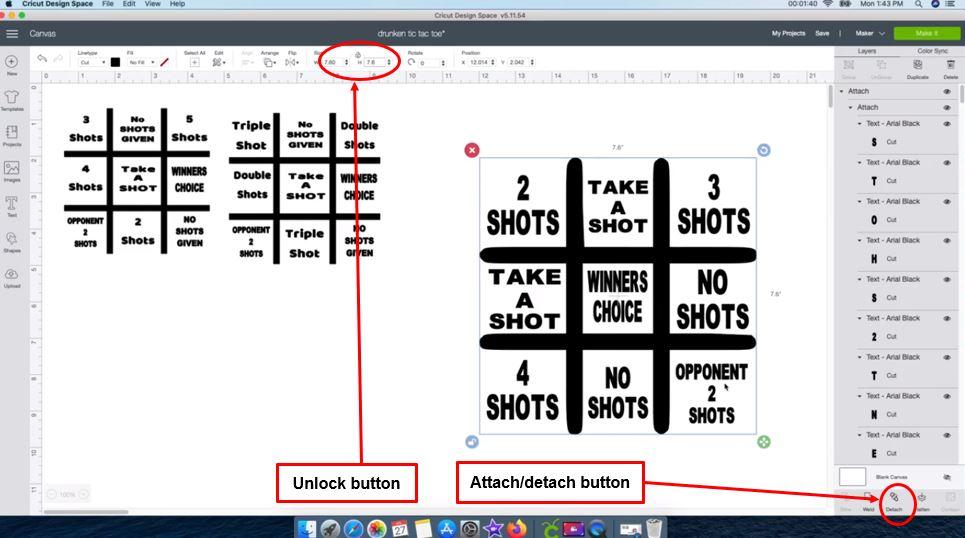The width and height of the screenshot is (965, 538).
Task: Switch to the Layers tab
Action: tap(867, 51)
